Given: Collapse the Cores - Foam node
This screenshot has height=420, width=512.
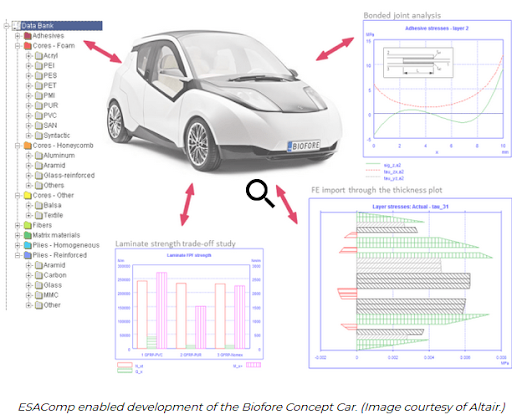Looking at the screenshot, I should coord(18,46).
